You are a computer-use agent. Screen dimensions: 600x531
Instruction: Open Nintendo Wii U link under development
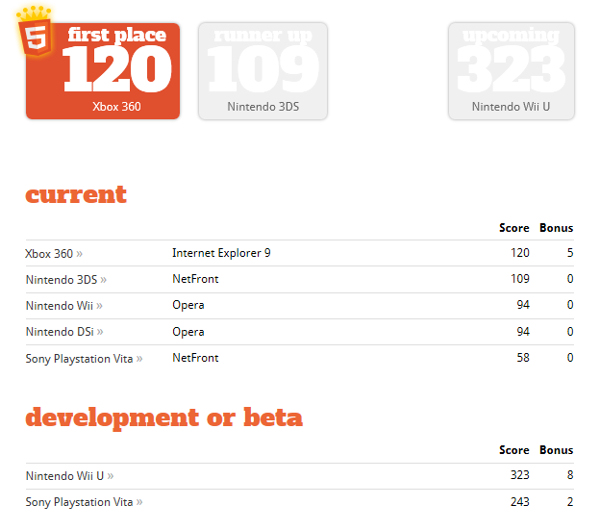point(70,476)
